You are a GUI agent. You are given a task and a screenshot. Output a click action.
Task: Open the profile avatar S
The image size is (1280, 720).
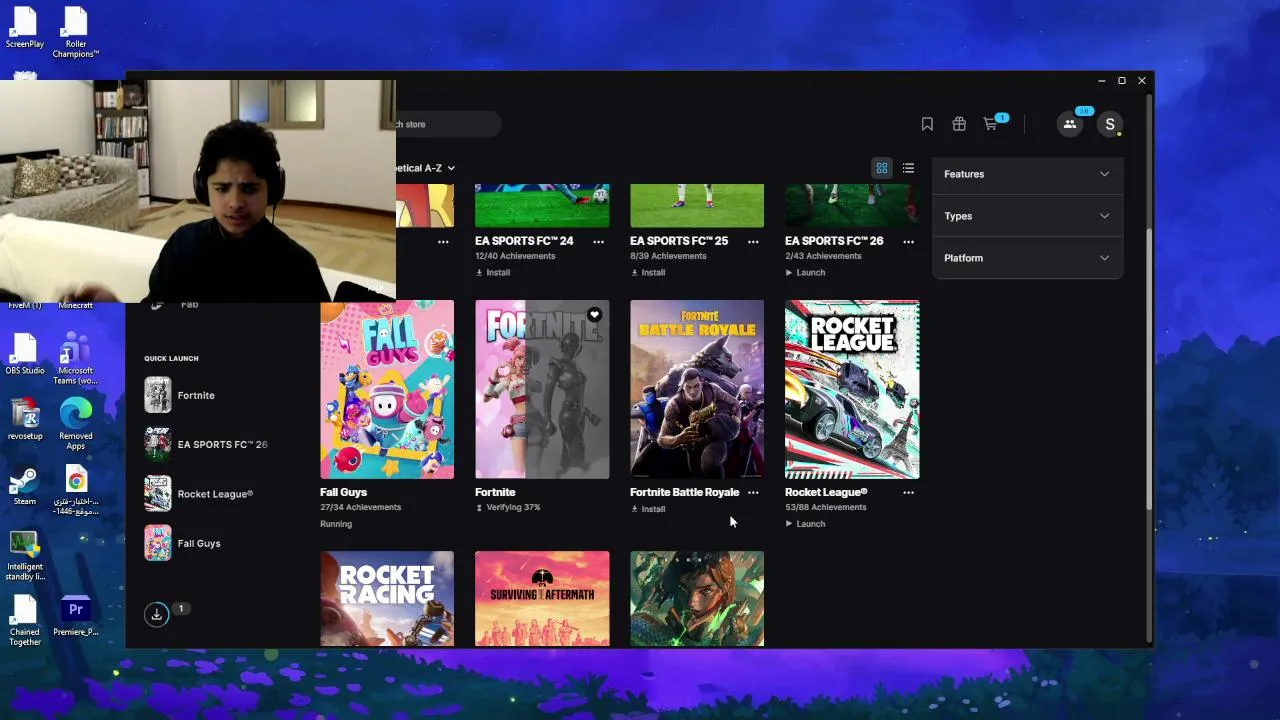click(x=1110, y=124)
